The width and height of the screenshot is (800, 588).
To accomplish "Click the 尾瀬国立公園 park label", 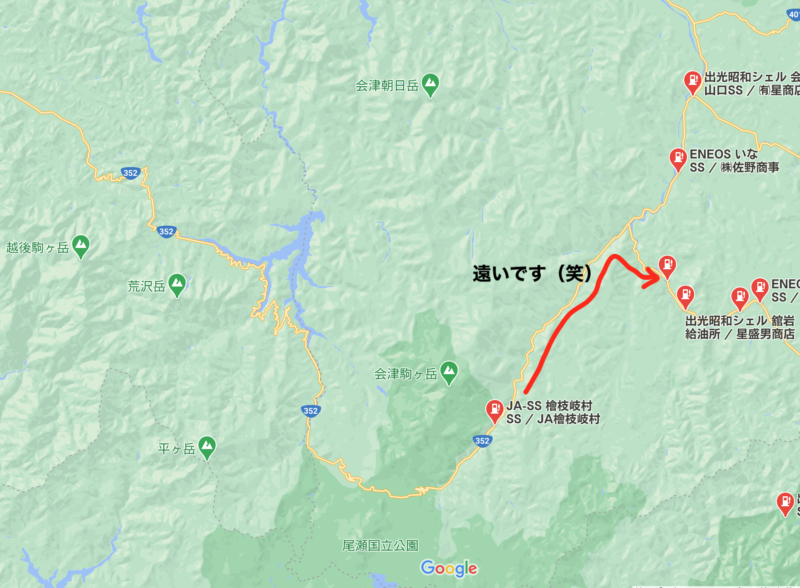I will pyautogui.click(x=380, y=546).
